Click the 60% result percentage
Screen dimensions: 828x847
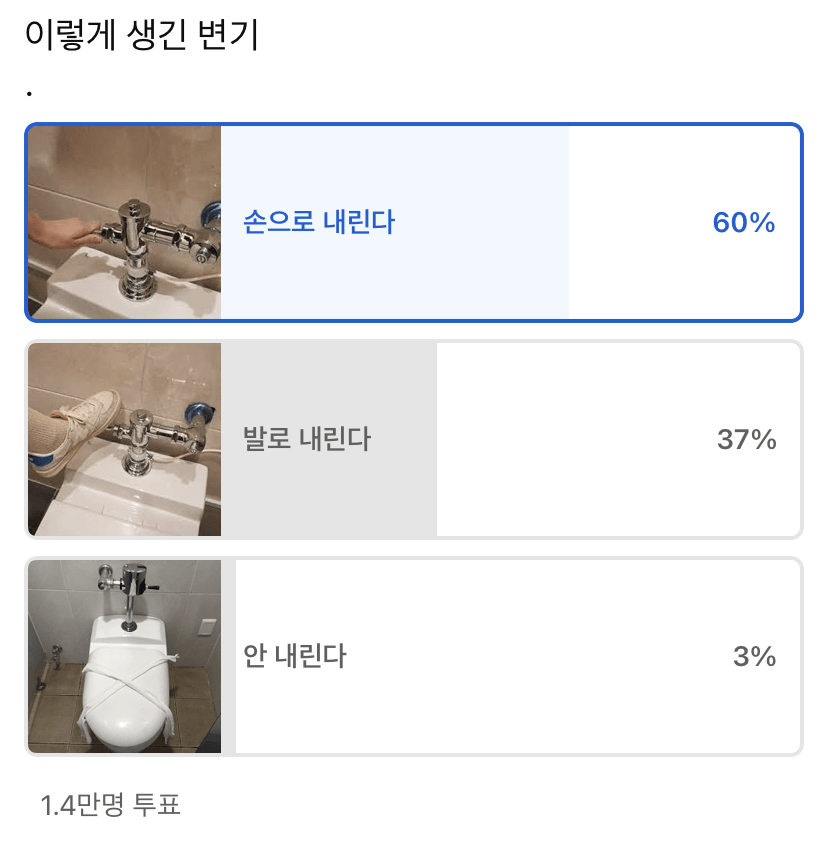(x=743, y=223)
